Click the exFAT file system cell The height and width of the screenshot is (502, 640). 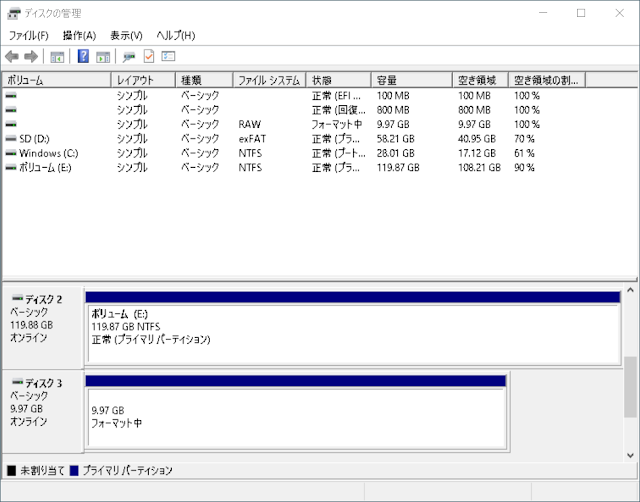[x=252, y=139]
